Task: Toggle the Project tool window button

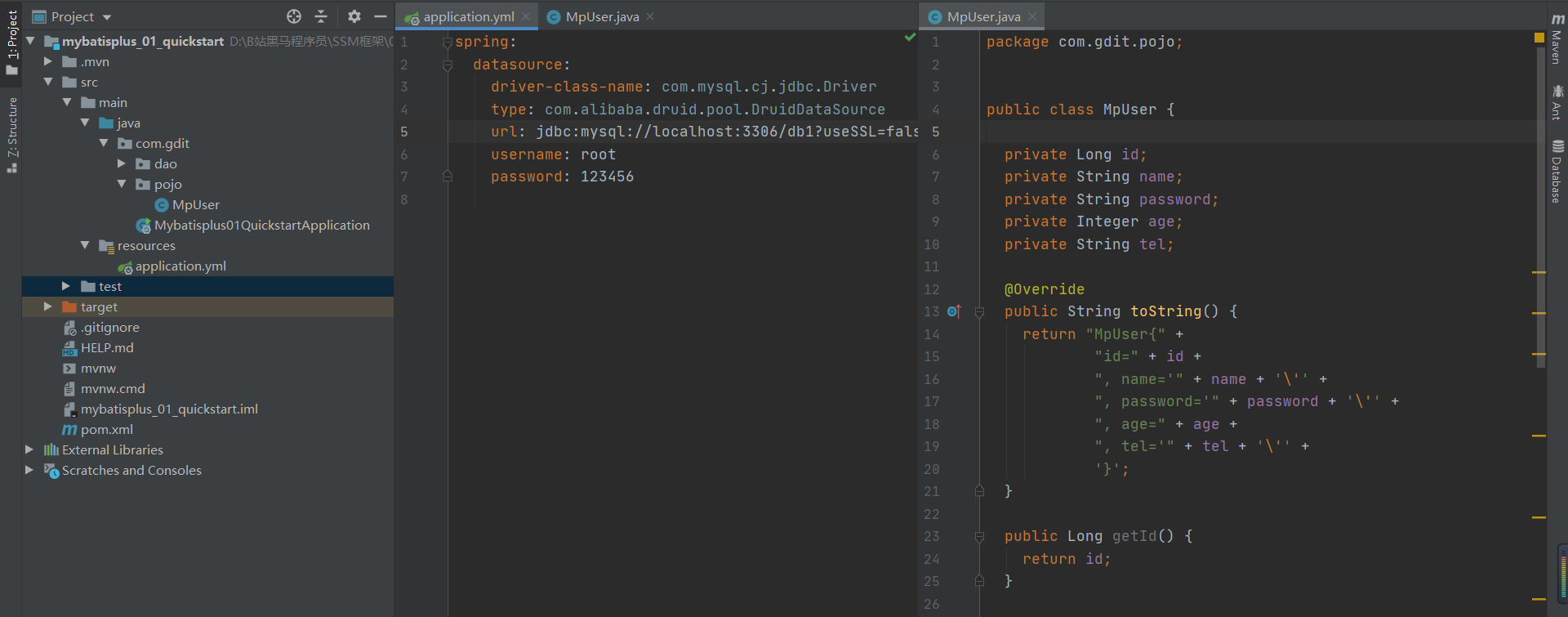Action: pyautogui.click(x=11, y=41)
